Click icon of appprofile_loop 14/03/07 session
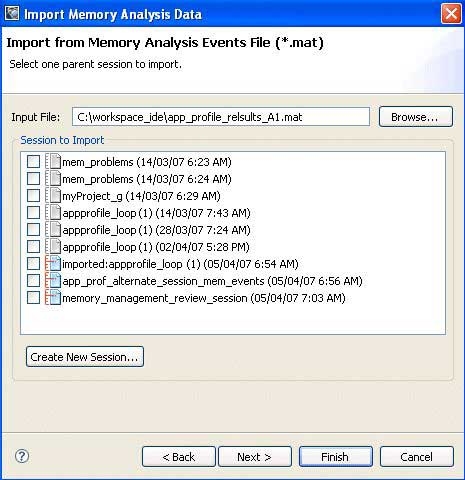 tap(53, 212)
